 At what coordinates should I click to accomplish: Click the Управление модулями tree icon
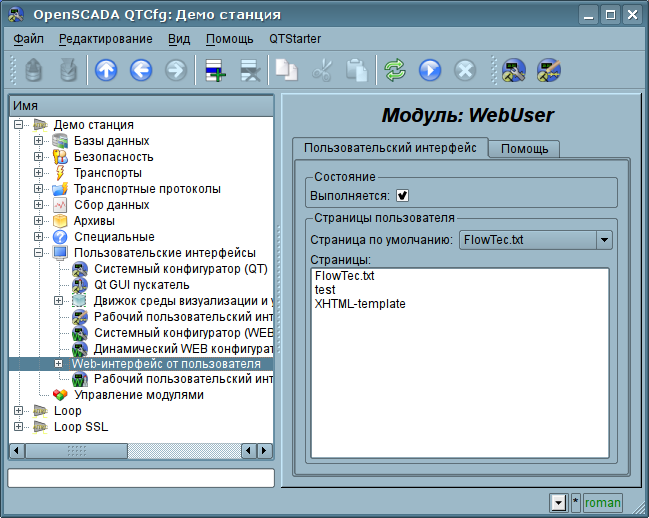tap(60, 395)
